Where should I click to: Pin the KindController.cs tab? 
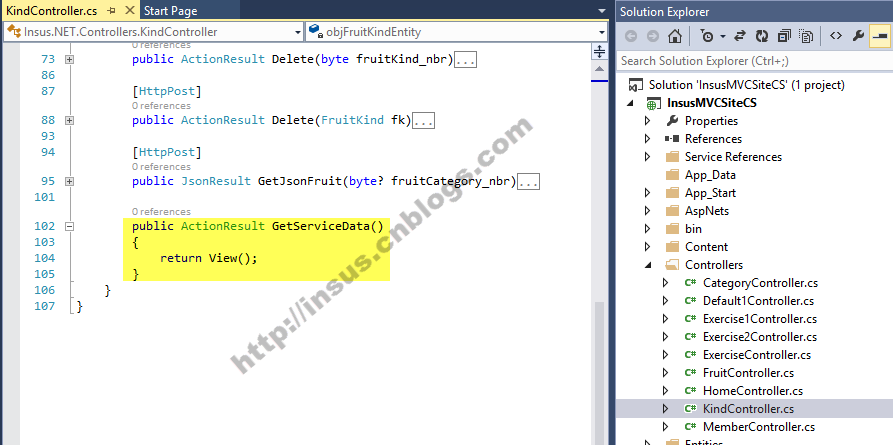click(110, 11)
